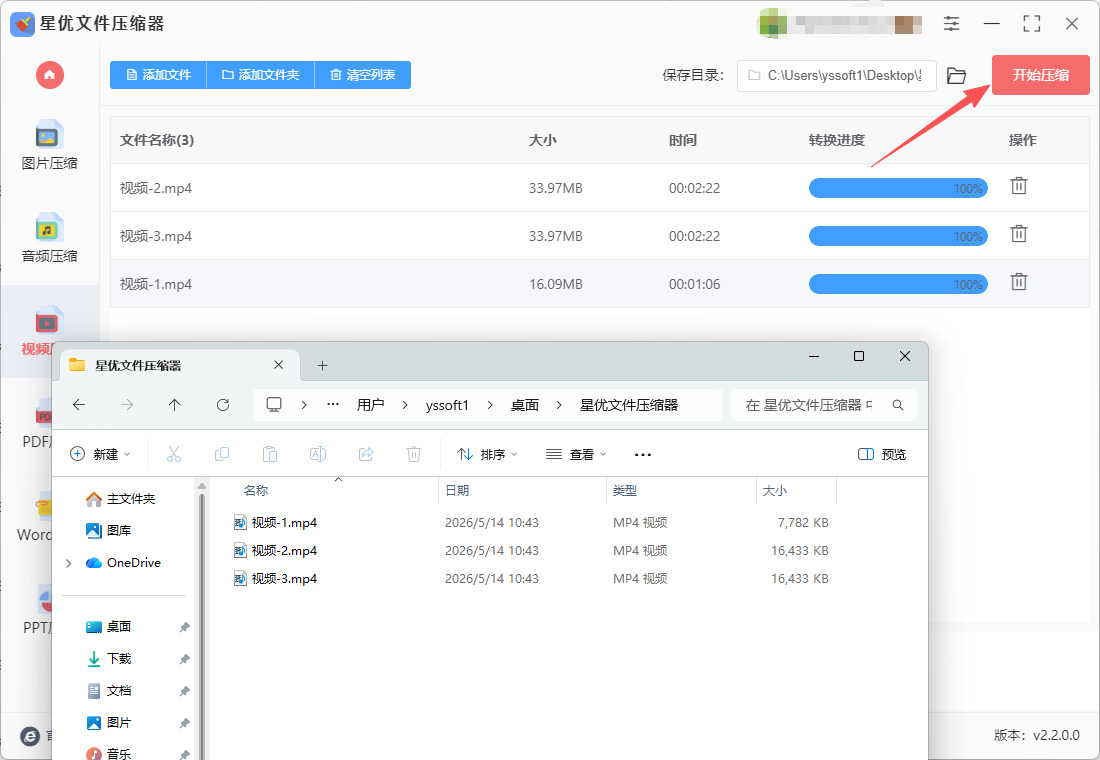Refresh the Explorer folder view
Image resolution: width=1100 pixels, height=760 pixels.
223,404
